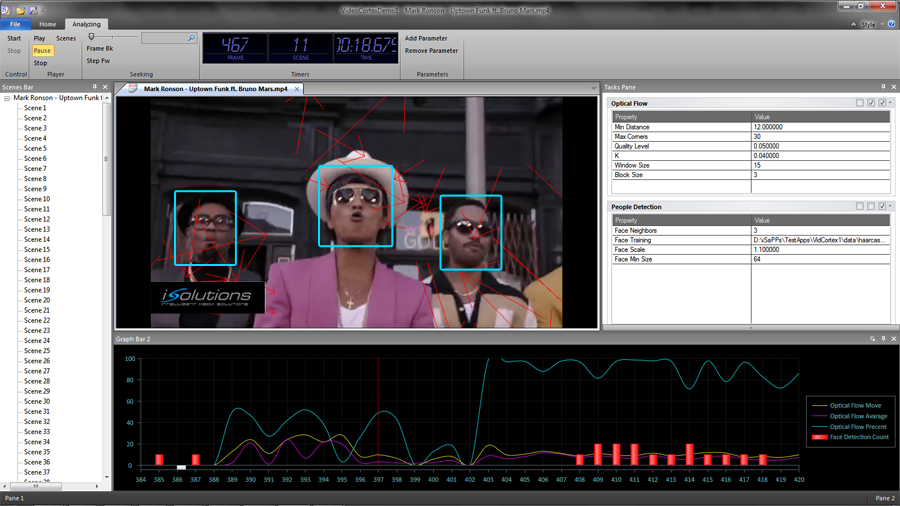Switch to the Home ribbon tab
This screenshot has width=900, height=506.
coord(48,24)
